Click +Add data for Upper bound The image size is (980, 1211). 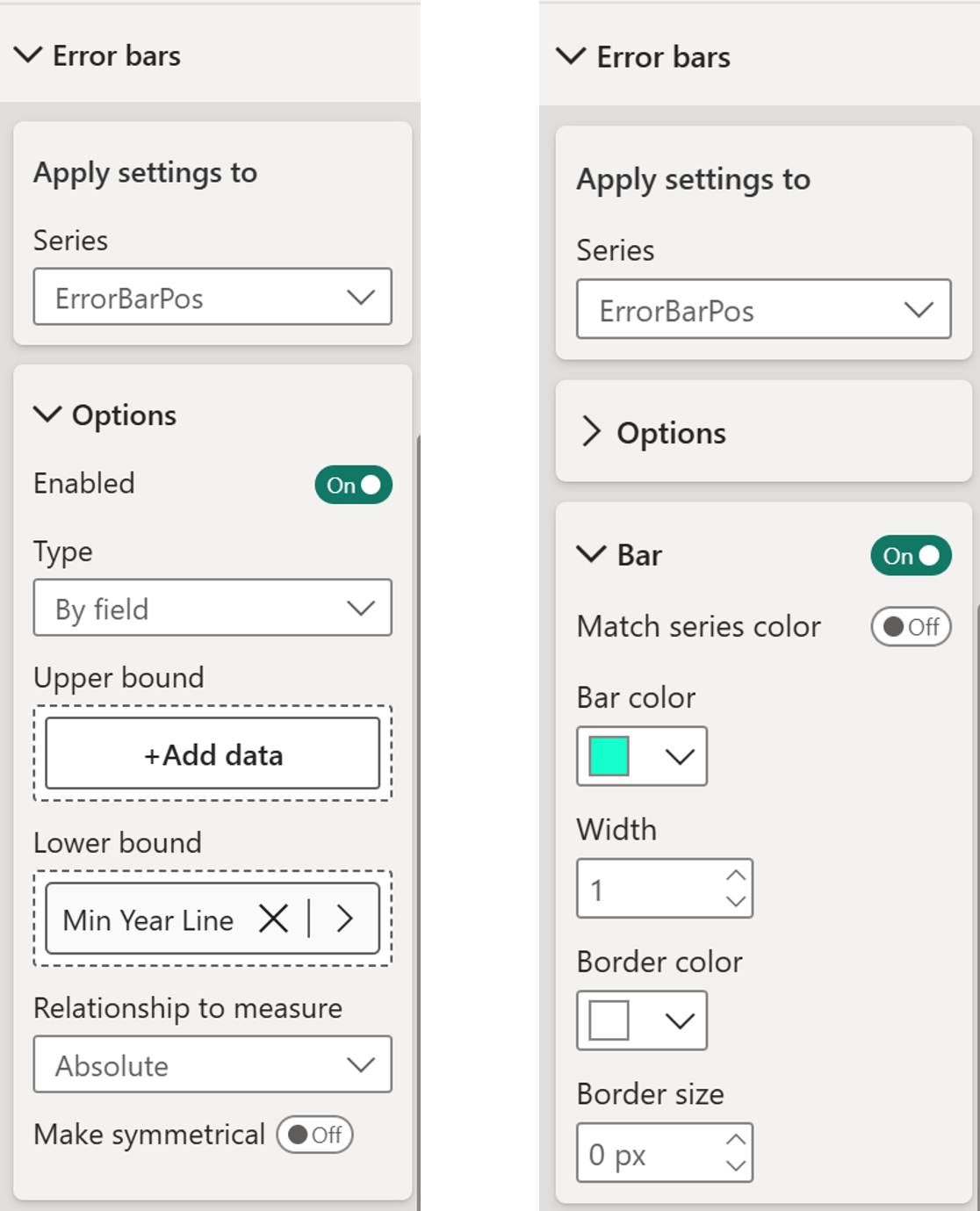[213, 754]
